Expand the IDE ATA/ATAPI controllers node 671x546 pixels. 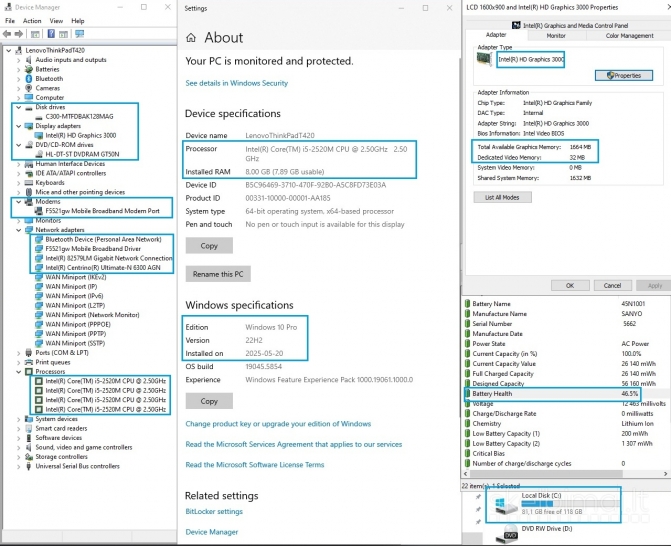pos(18,173)
